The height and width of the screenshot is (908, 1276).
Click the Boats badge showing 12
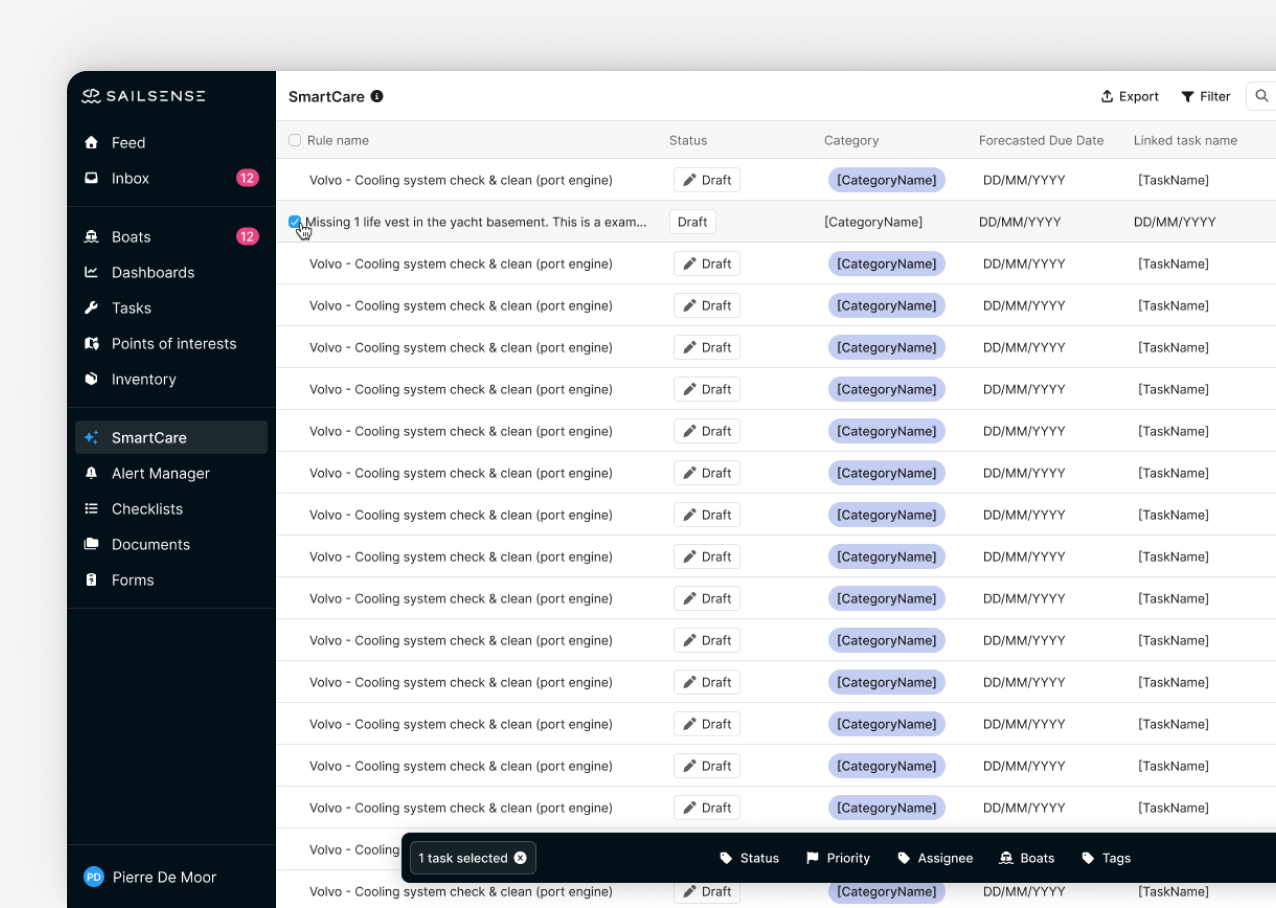click(x=247, y=237)
